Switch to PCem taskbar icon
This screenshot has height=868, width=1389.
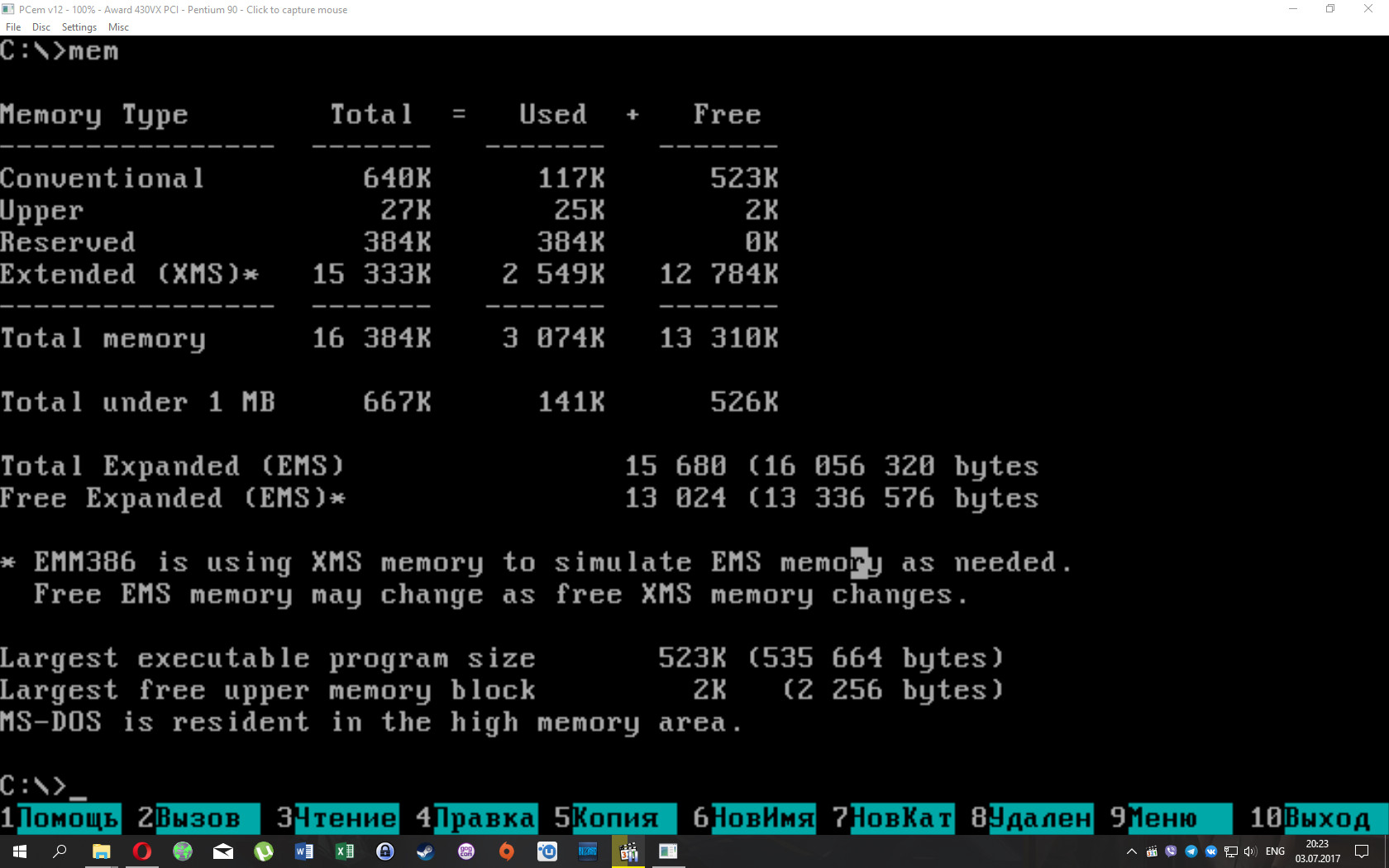pos(668,851)
